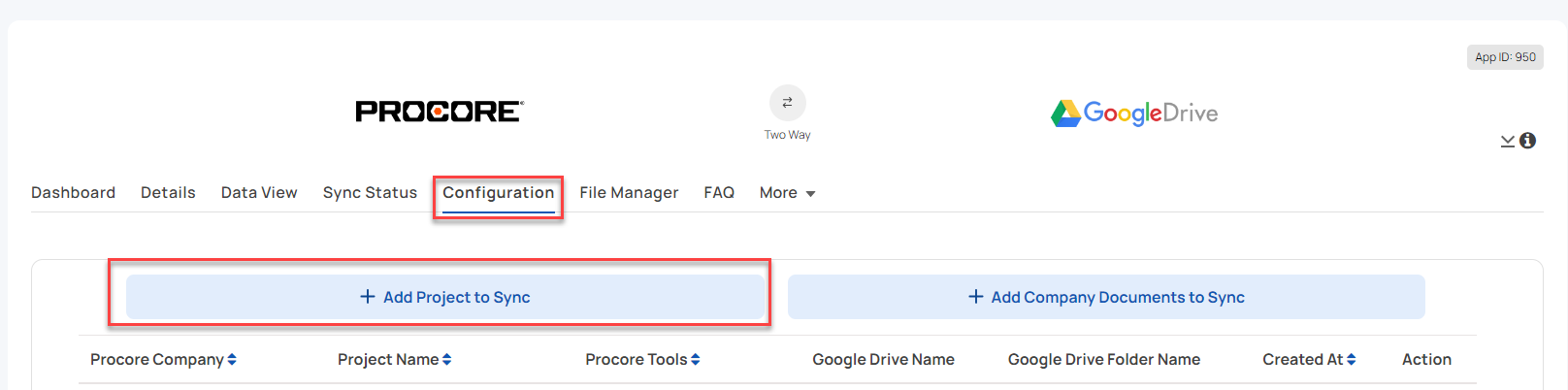The height and width of the screenshot is (390, 1568).
Task: Sort by Procore Tools column arrows
Action: (x=695, y=360)
